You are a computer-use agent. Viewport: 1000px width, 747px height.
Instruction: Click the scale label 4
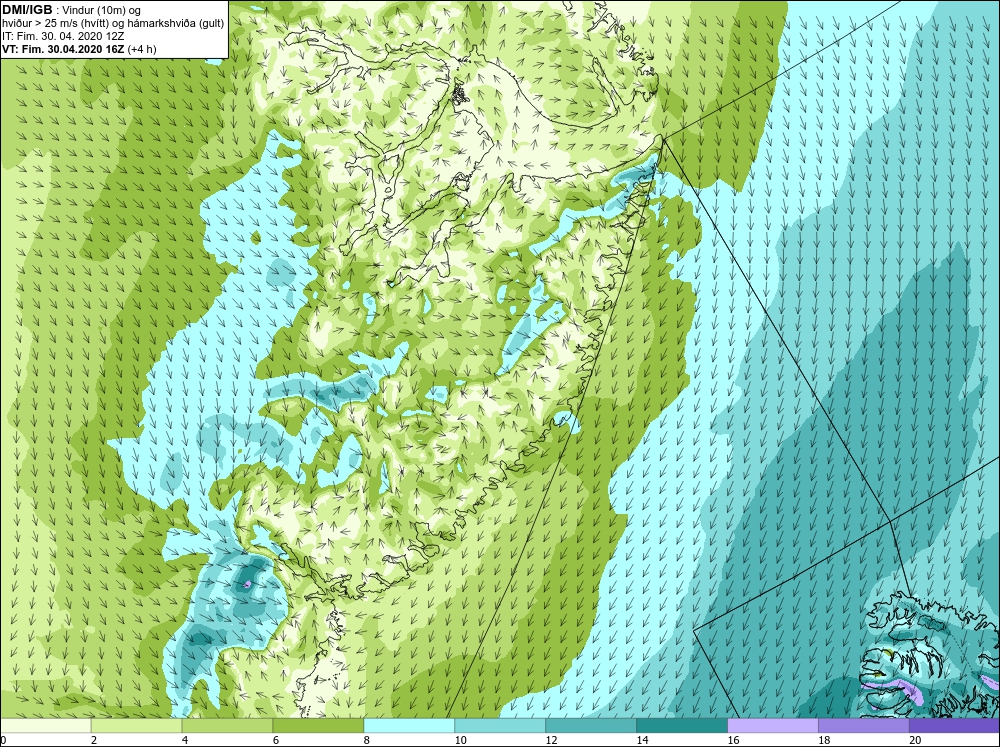(185, 740)
